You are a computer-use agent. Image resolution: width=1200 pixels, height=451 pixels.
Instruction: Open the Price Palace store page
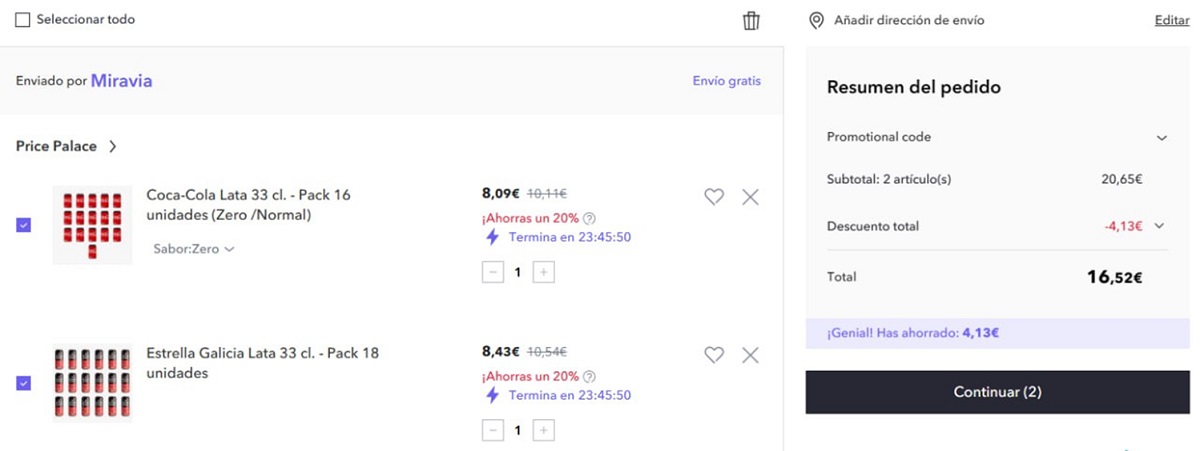66,146
